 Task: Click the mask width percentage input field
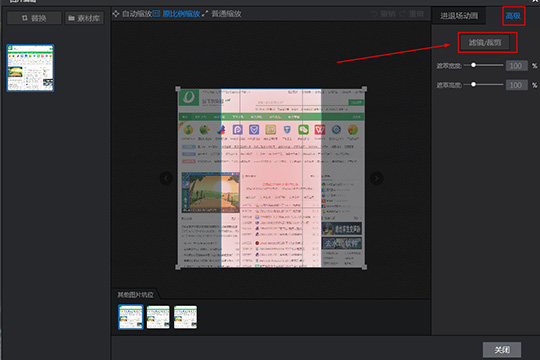pos(516,65)
